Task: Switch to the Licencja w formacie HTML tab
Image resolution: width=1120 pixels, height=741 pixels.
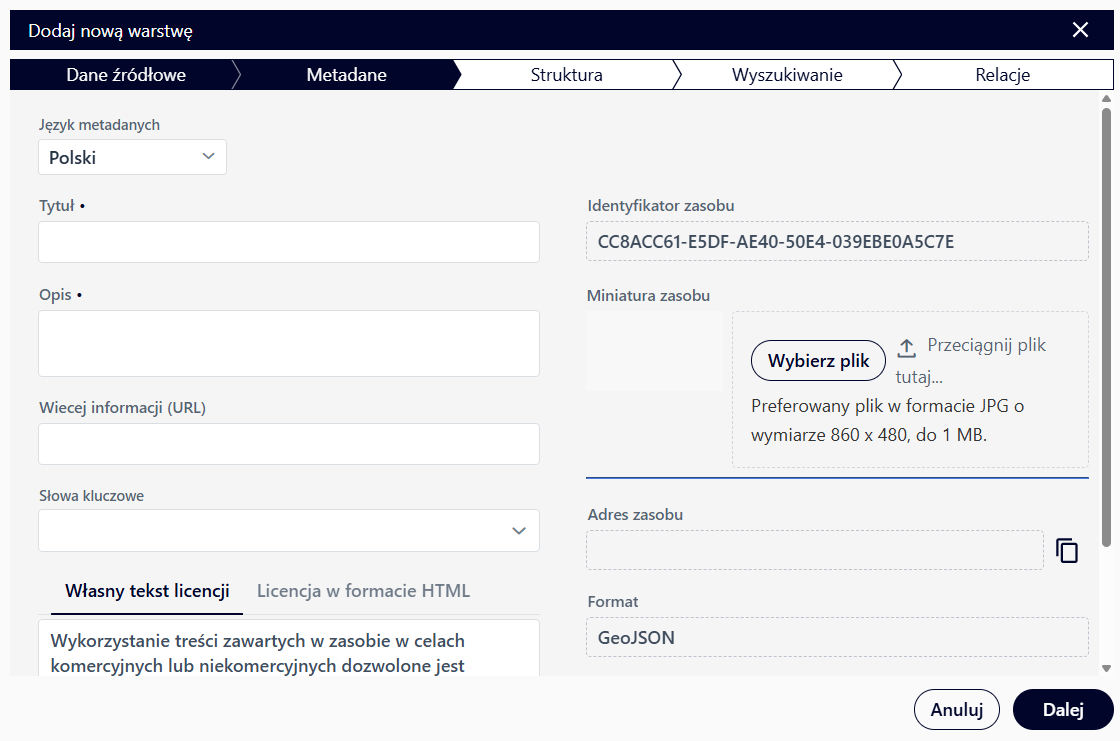Action: click(x=362, y=591)
